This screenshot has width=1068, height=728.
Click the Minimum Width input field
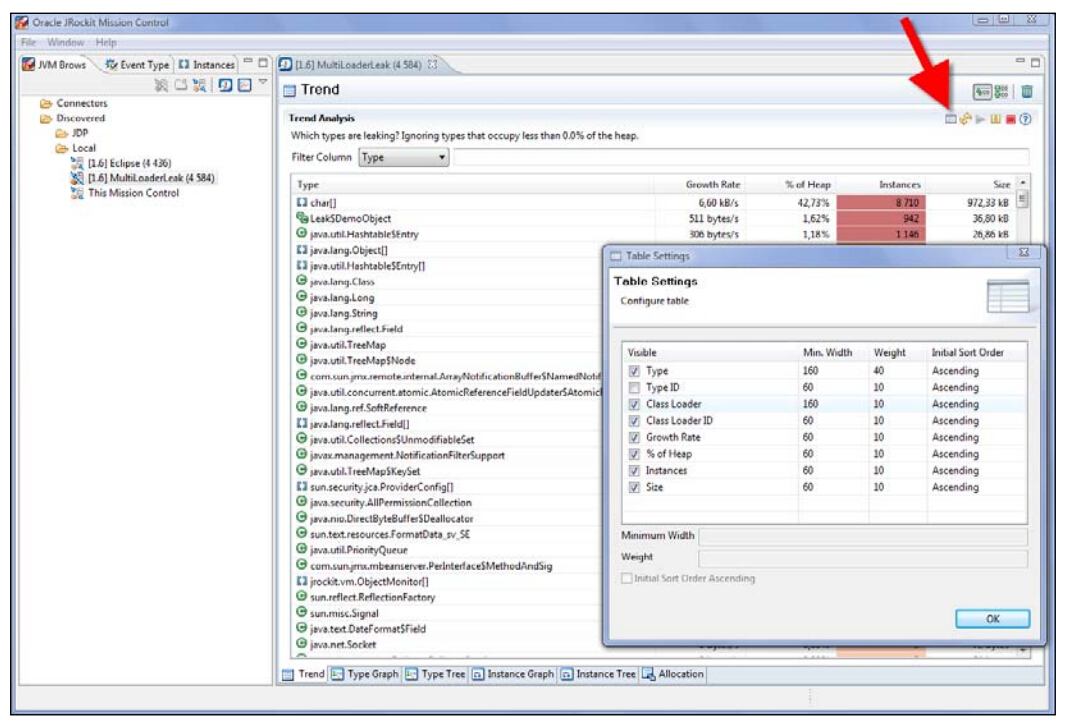(x=863, y=536)
